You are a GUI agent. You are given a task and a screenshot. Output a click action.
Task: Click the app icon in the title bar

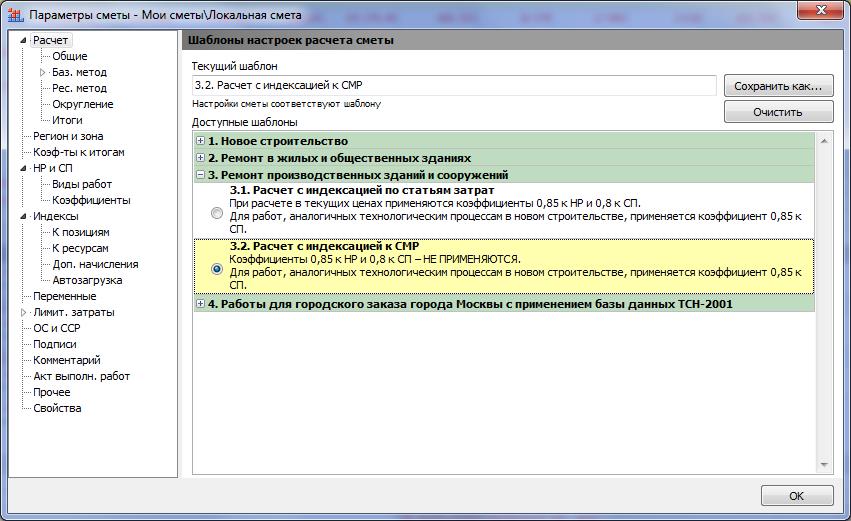point(15,14)
